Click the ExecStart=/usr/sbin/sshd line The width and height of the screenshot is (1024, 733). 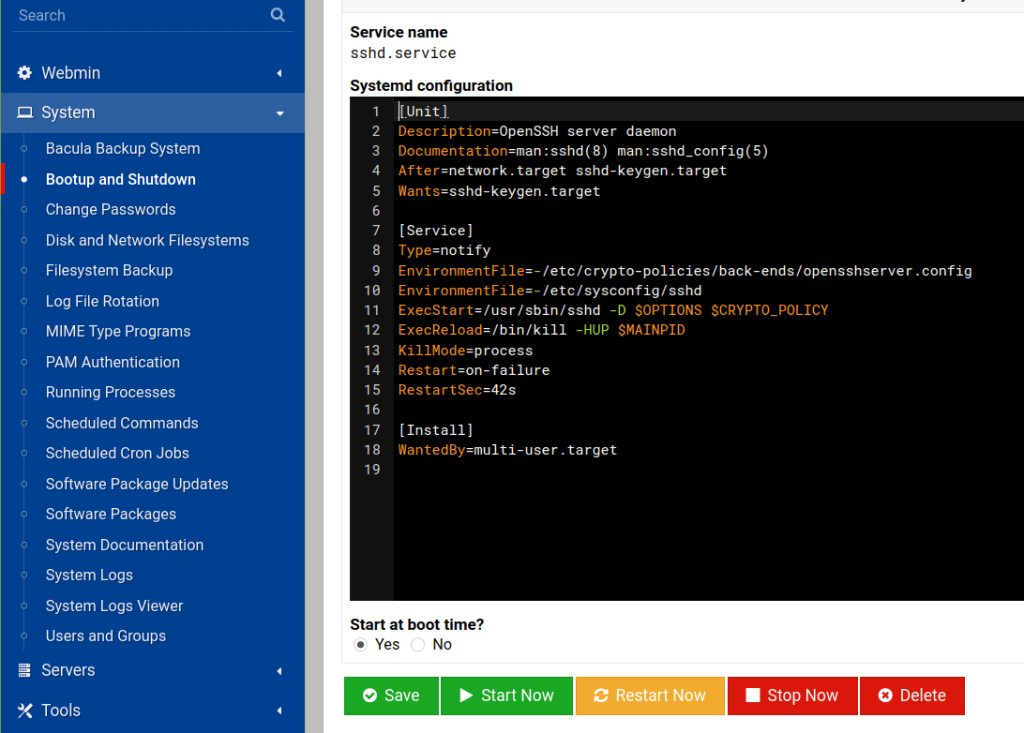[613, 310]
